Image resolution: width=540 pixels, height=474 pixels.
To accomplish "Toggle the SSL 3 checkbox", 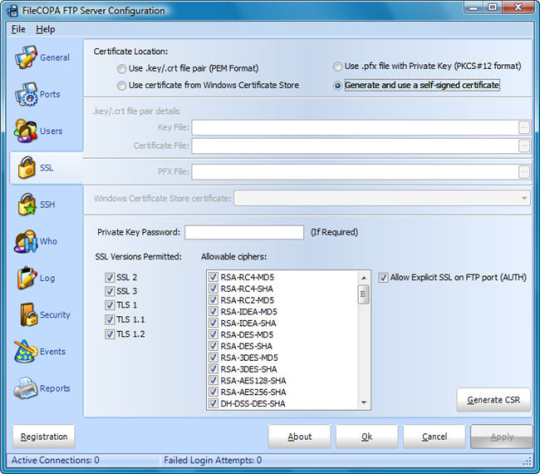I will pos(110,291).
